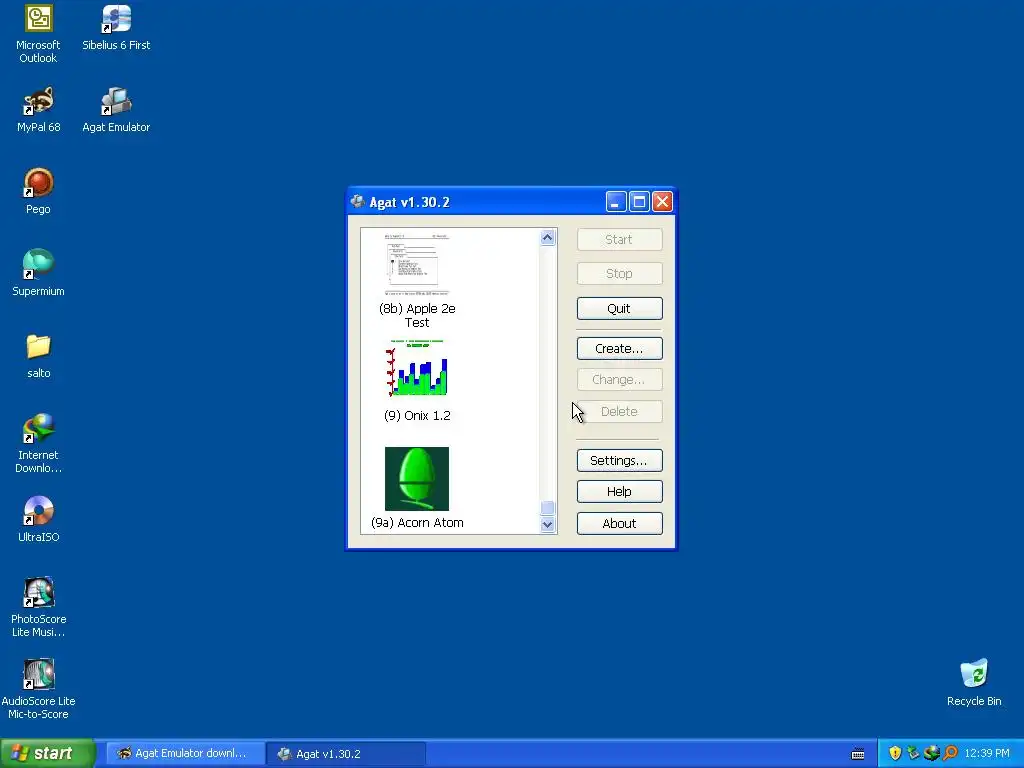Click the list scrollbar up arrow
The width and height of the screenshot is (1024, 768).
tap(547, 237)
